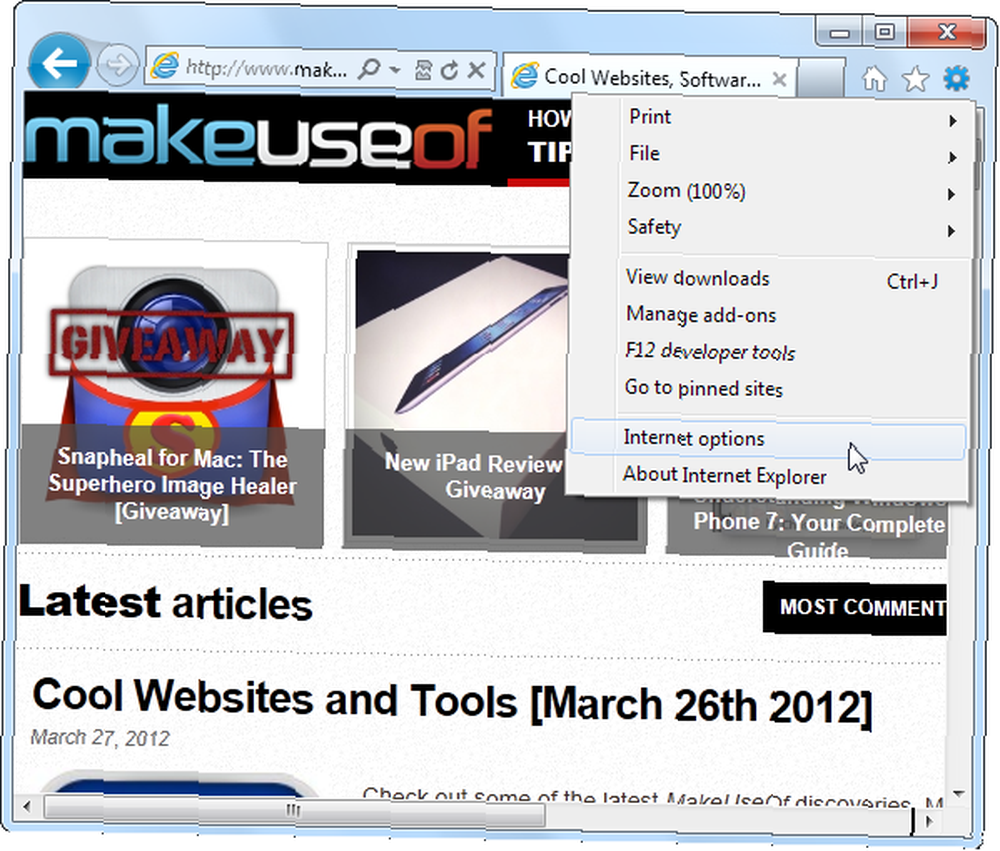Viewport: 1000px width, 851px height.
Task: Open Favorites with the star icon
Action: tap(915, 79)
